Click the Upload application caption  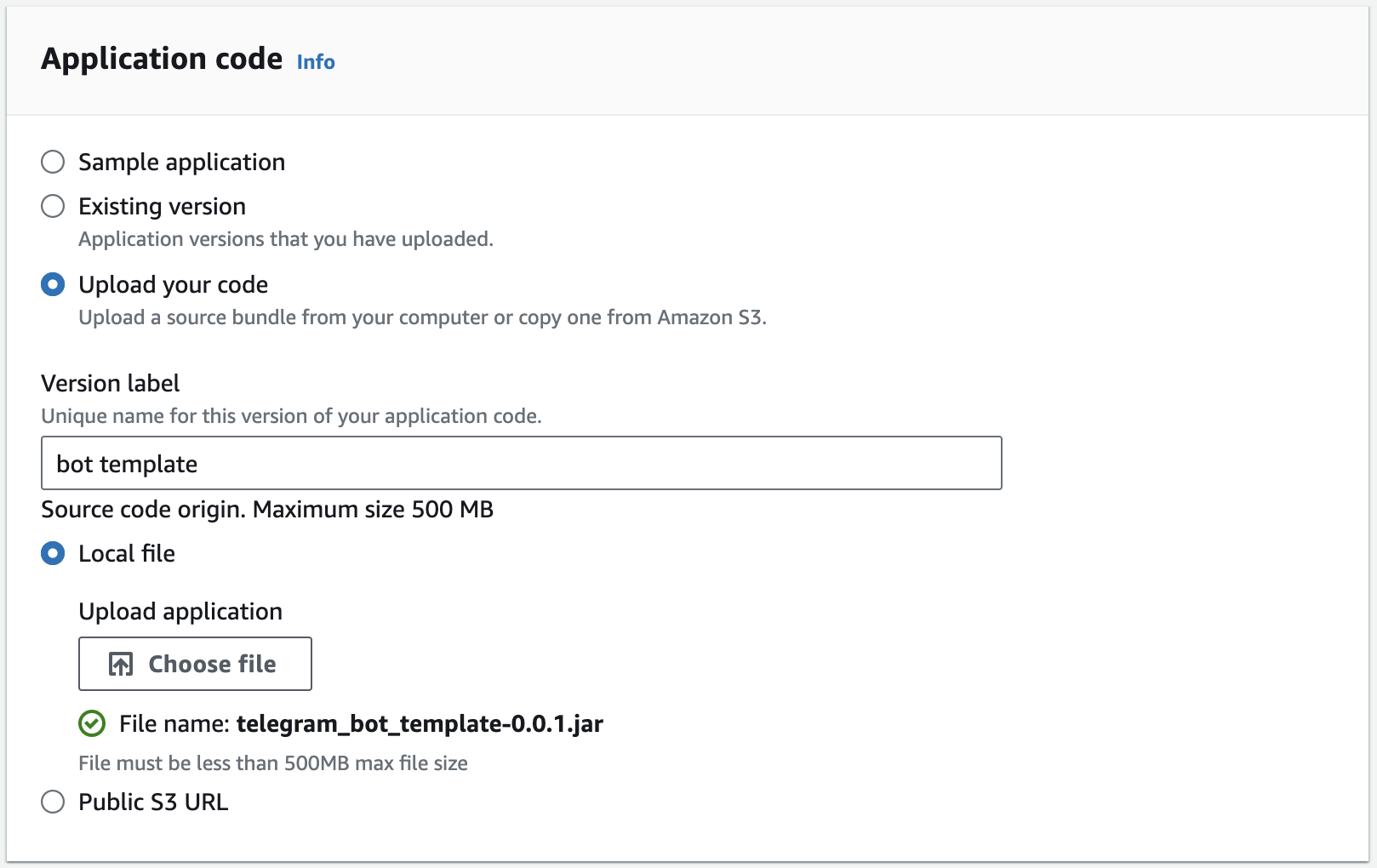[180, 611]
